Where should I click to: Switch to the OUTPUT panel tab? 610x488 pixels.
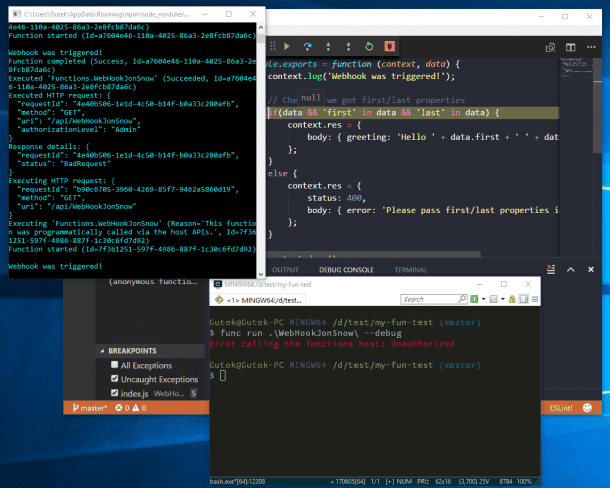tap(285, 270)
